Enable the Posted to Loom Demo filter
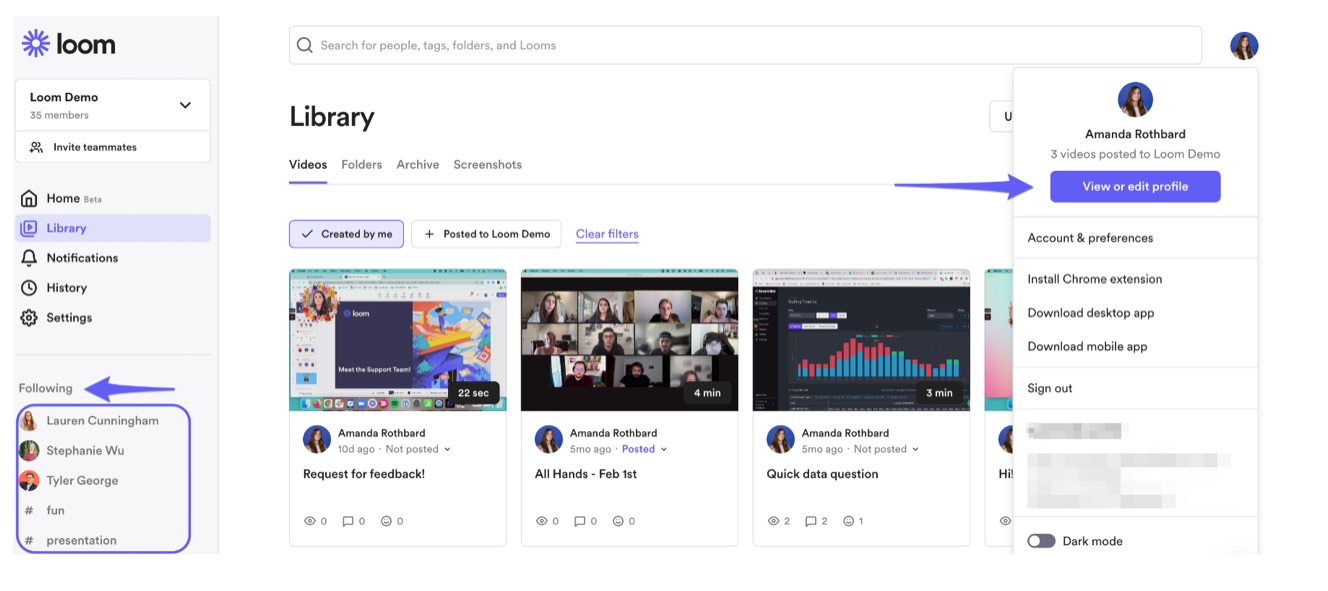This screenshot has width=1328, height=591. pos(486,234)
